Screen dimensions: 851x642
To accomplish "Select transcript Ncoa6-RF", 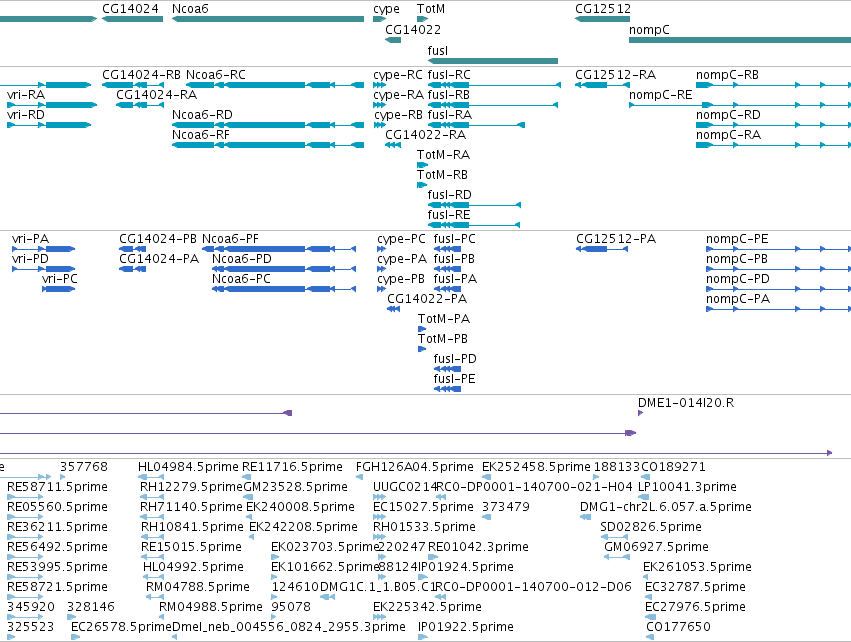I will [x=268, y=145].
